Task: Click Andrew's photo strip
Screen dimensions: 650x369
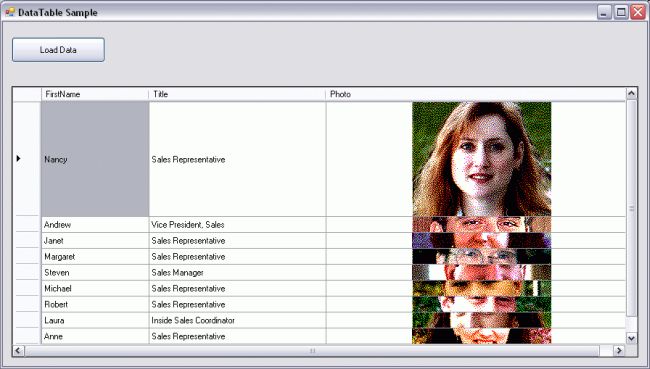Action: (x=482, y=225)
